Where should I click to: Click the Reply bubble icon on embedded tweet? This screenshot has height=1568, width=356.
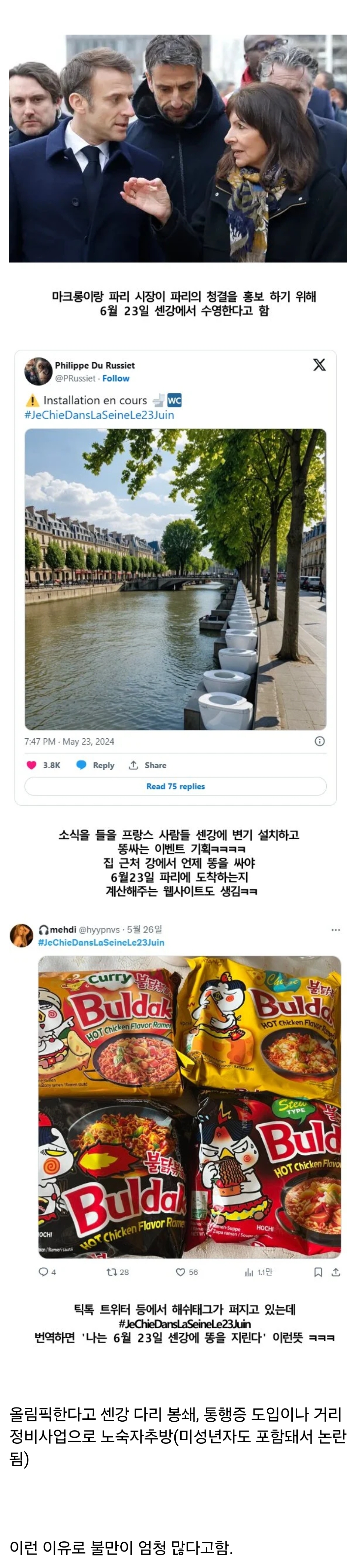point(81,765)
